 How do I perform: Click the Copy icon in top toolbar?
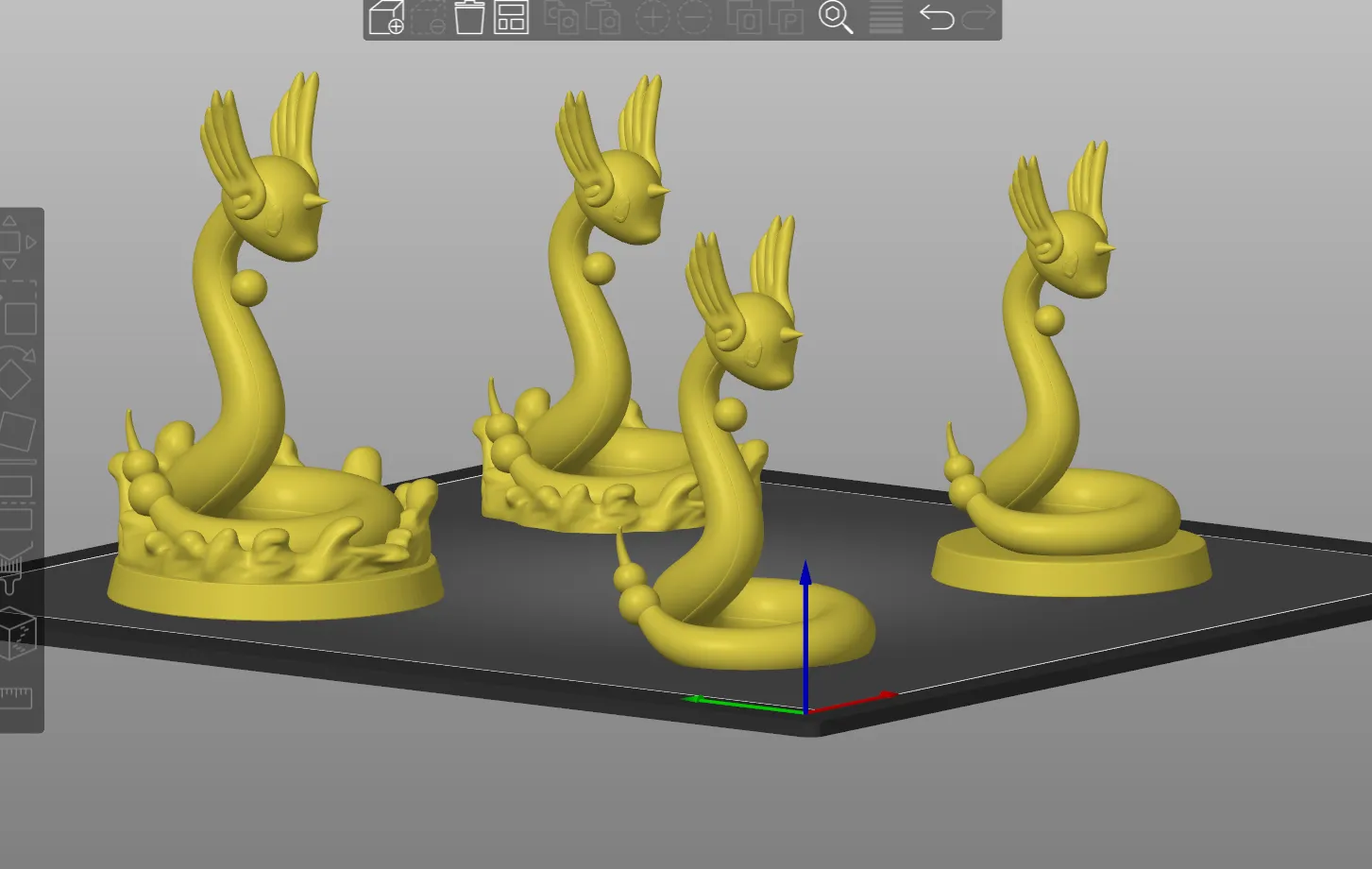[x=562, y=17]
